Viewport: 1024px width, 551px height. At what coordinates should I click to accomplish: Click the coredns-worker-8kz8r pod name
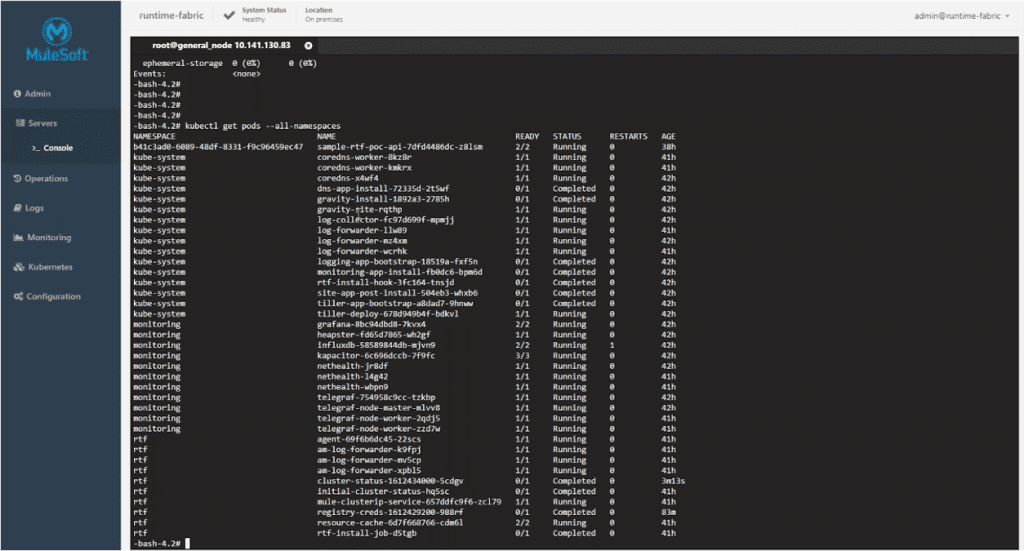click(364, 157)
